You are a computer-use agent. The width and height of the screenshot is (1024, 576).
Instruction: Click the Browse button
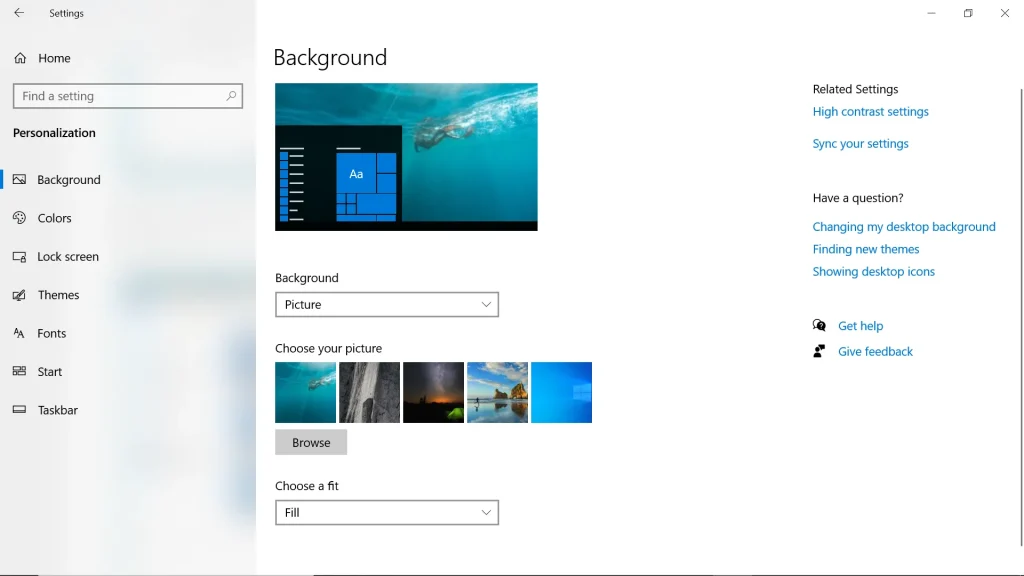pyautogui.click(x=311, y=442)
